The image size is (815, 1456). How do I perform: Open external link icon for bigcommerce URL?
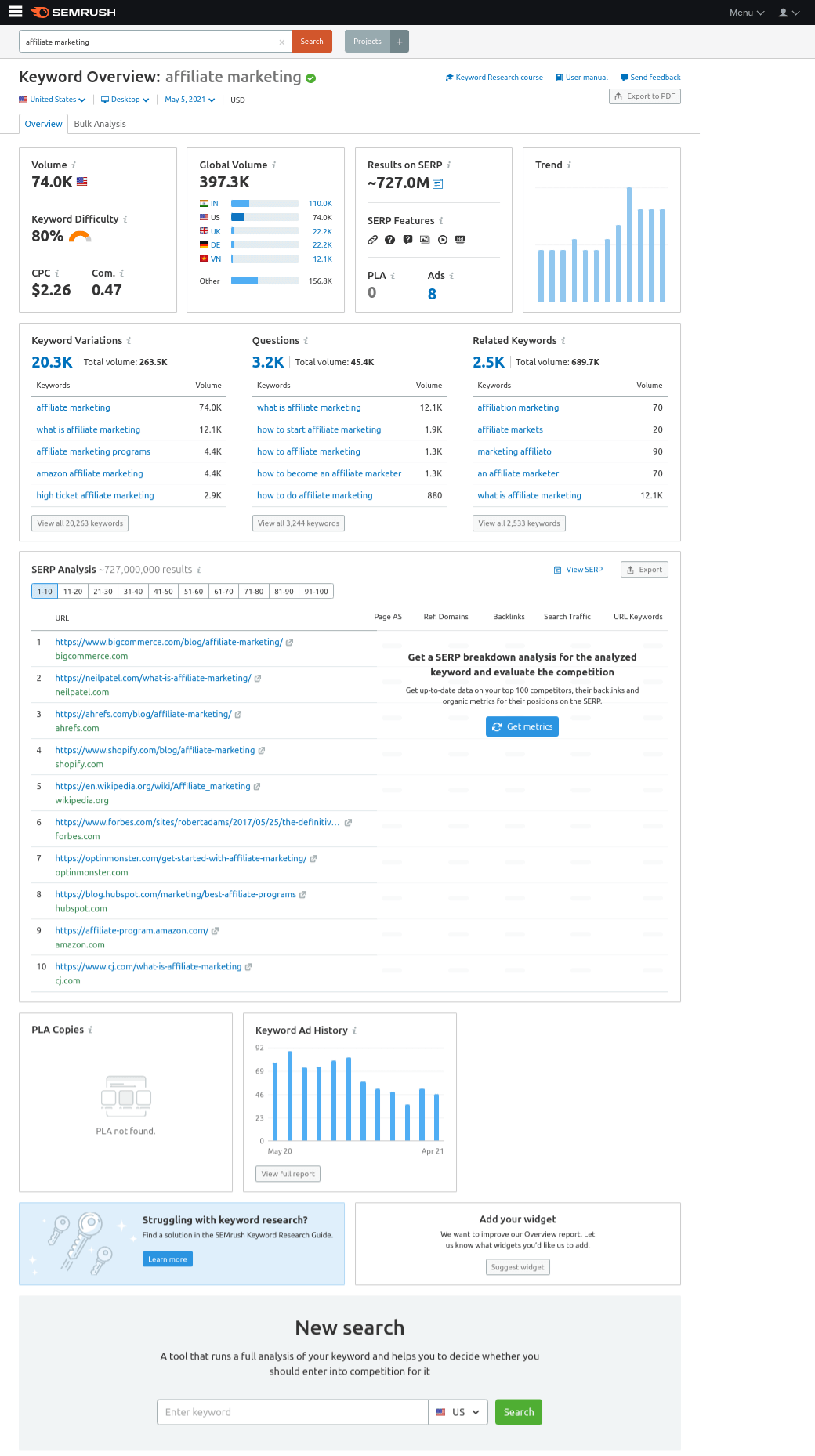[289, 643]
